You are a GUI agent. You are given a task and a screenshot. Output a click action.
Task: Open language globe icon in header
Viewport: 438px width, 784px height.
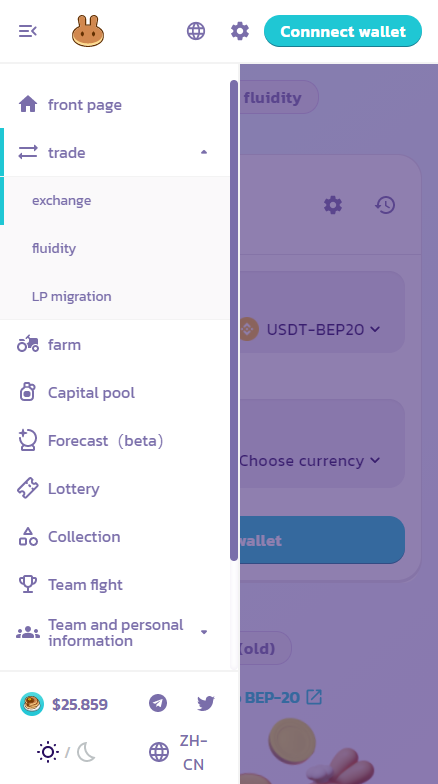(196, 31)
